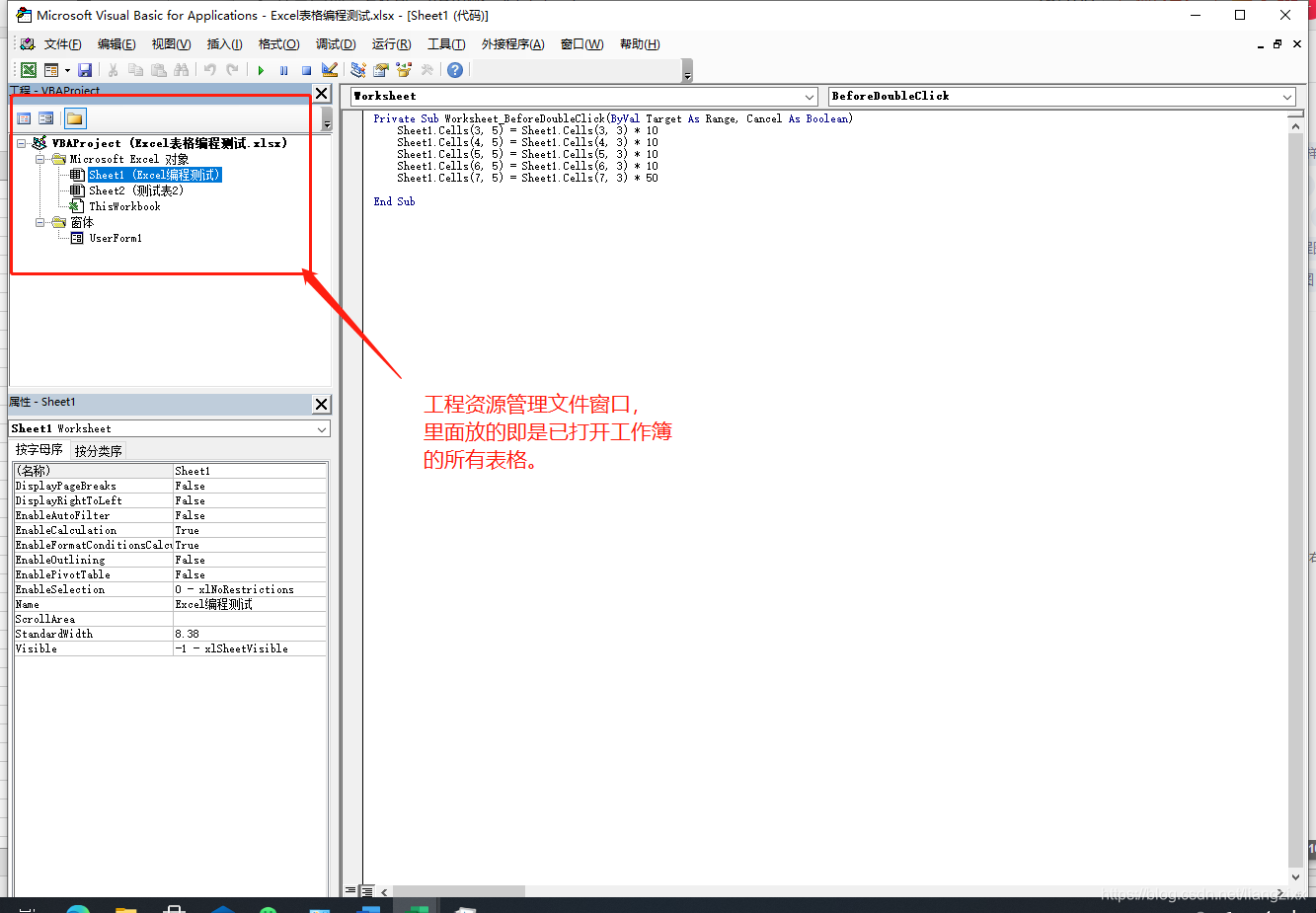
Task: Click View Object icon in project panel
Action: point(46,118)
